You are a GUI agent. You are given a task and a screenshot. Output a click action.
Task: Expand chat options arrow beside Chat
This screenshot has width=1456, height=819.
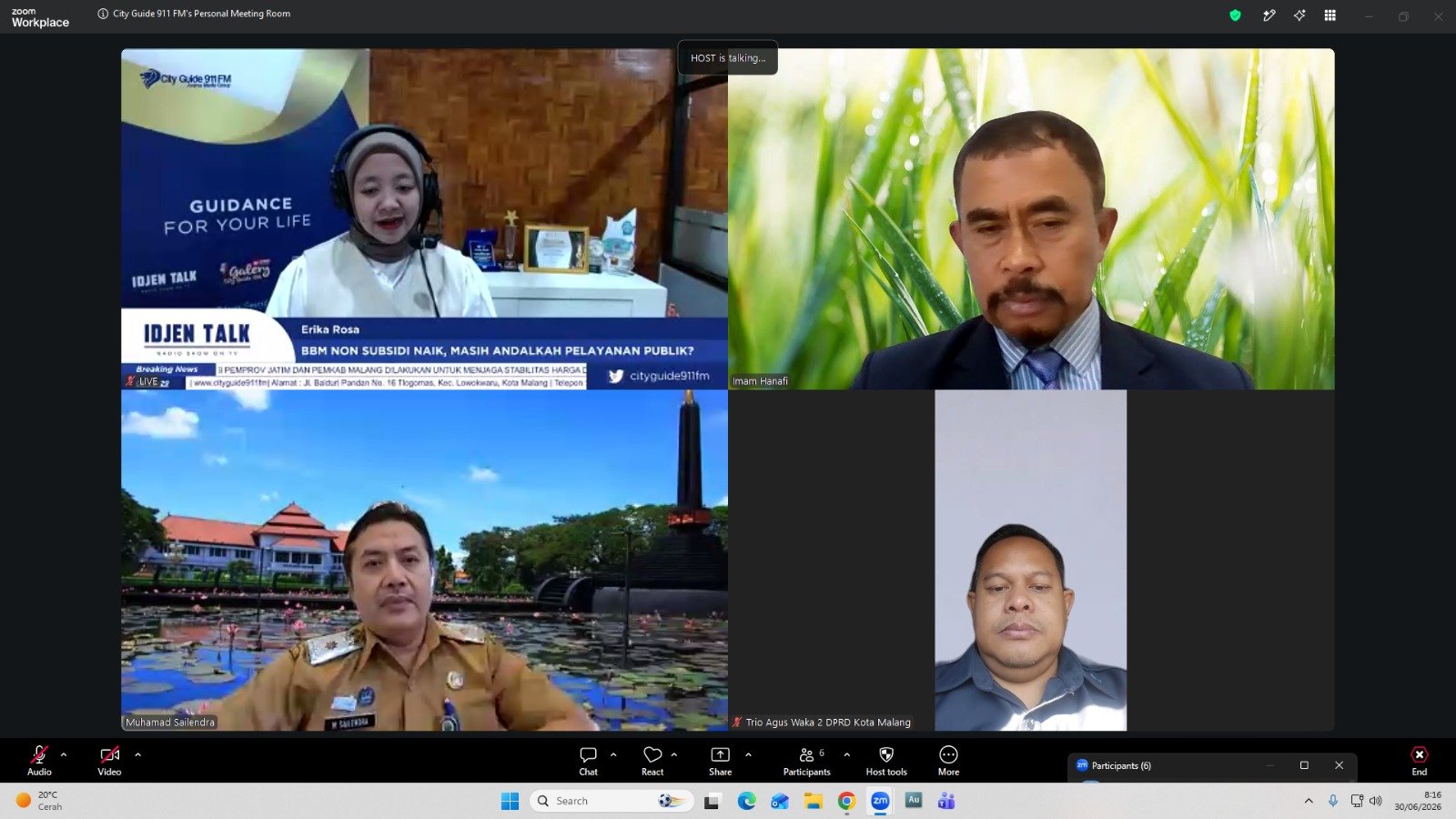coord(613,754)
